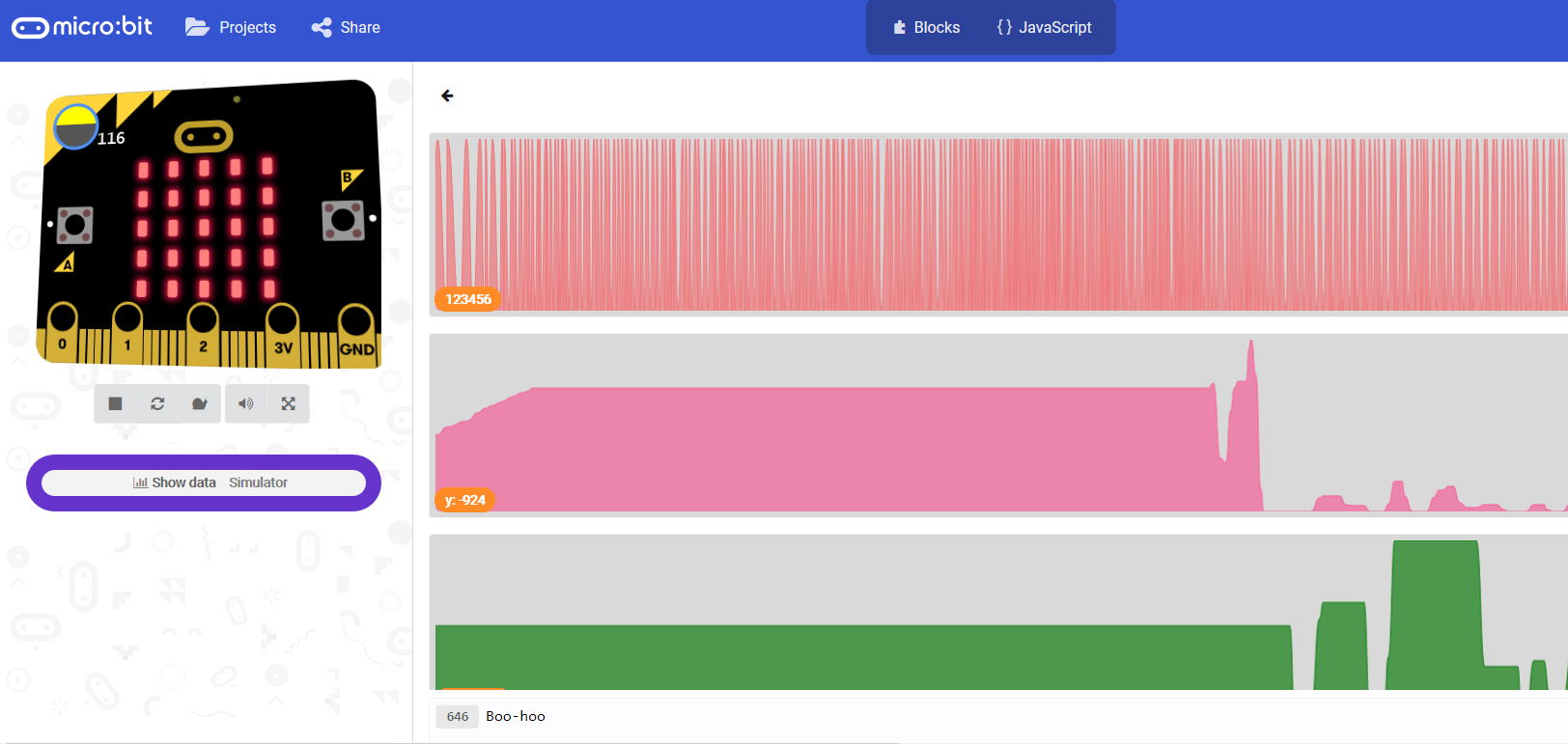
Task: Switch to the Blocks editor tab
Action: pyautogui.click(x=927, y=27)
